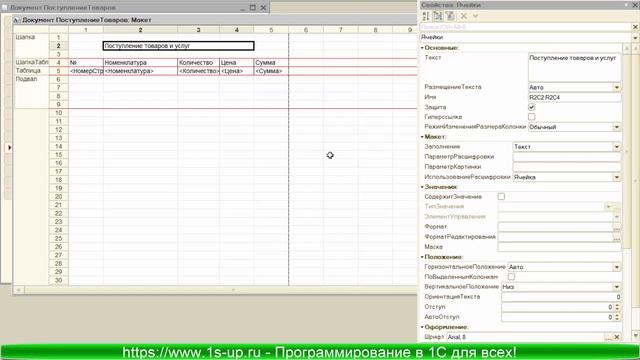640x360 pixels.
Task: Collapse the Макет property group
Action: [422, 136]
